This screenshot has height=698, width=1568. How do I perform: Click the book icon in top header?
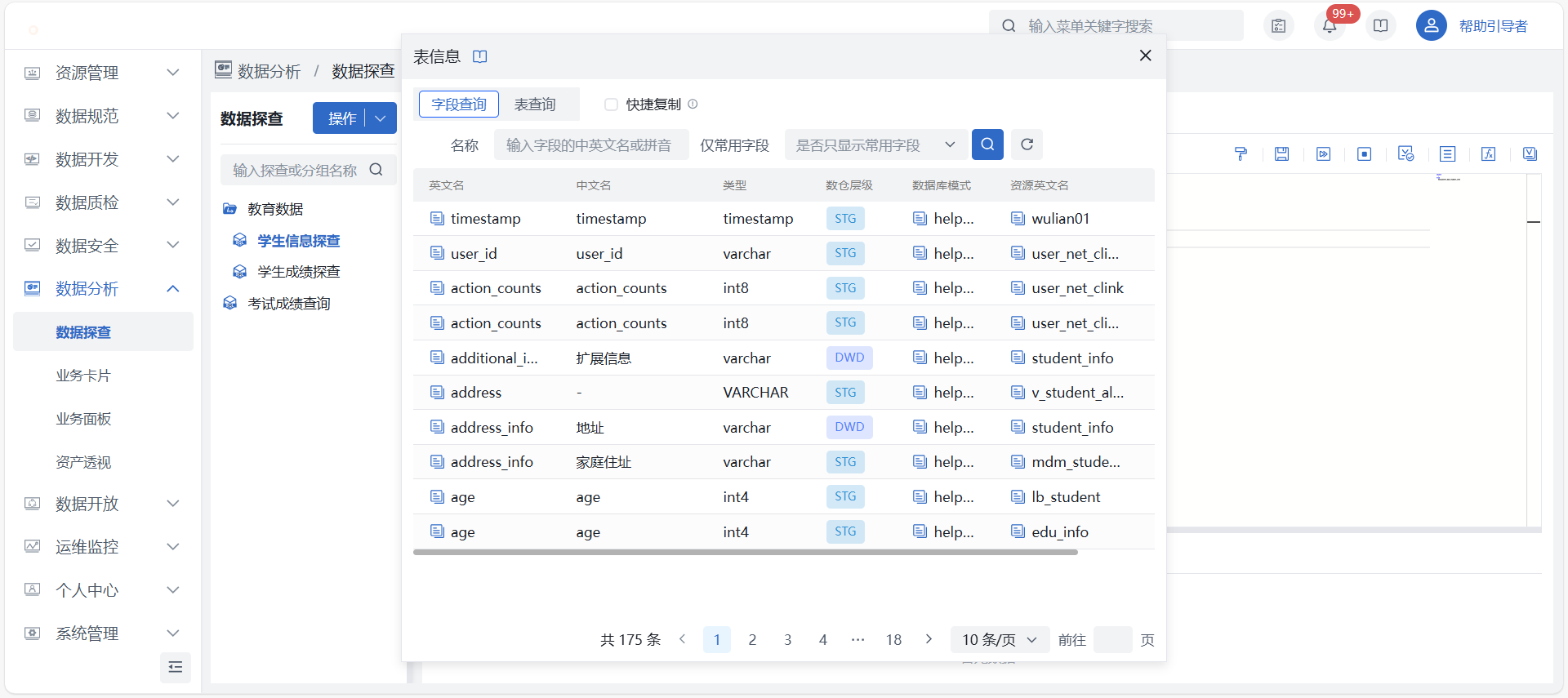(x=1380, y=25)
